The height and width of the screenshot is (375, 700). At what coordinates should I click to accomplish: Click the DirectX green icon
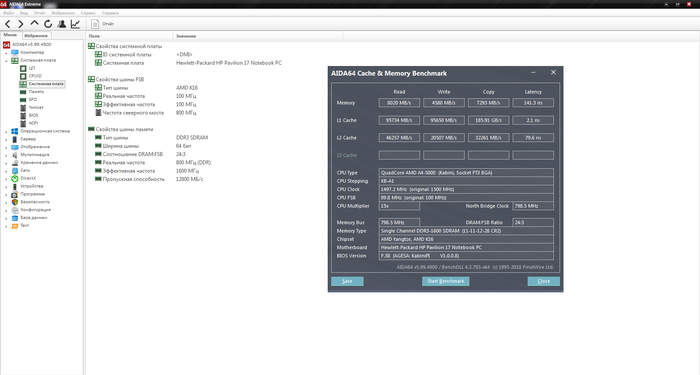click(x=15, y=178)
